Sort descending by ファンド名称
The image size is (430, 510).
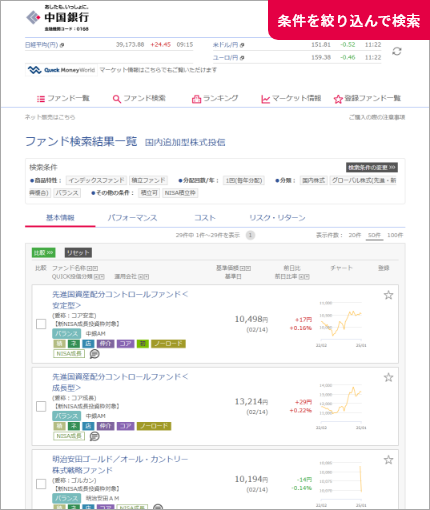95,268
